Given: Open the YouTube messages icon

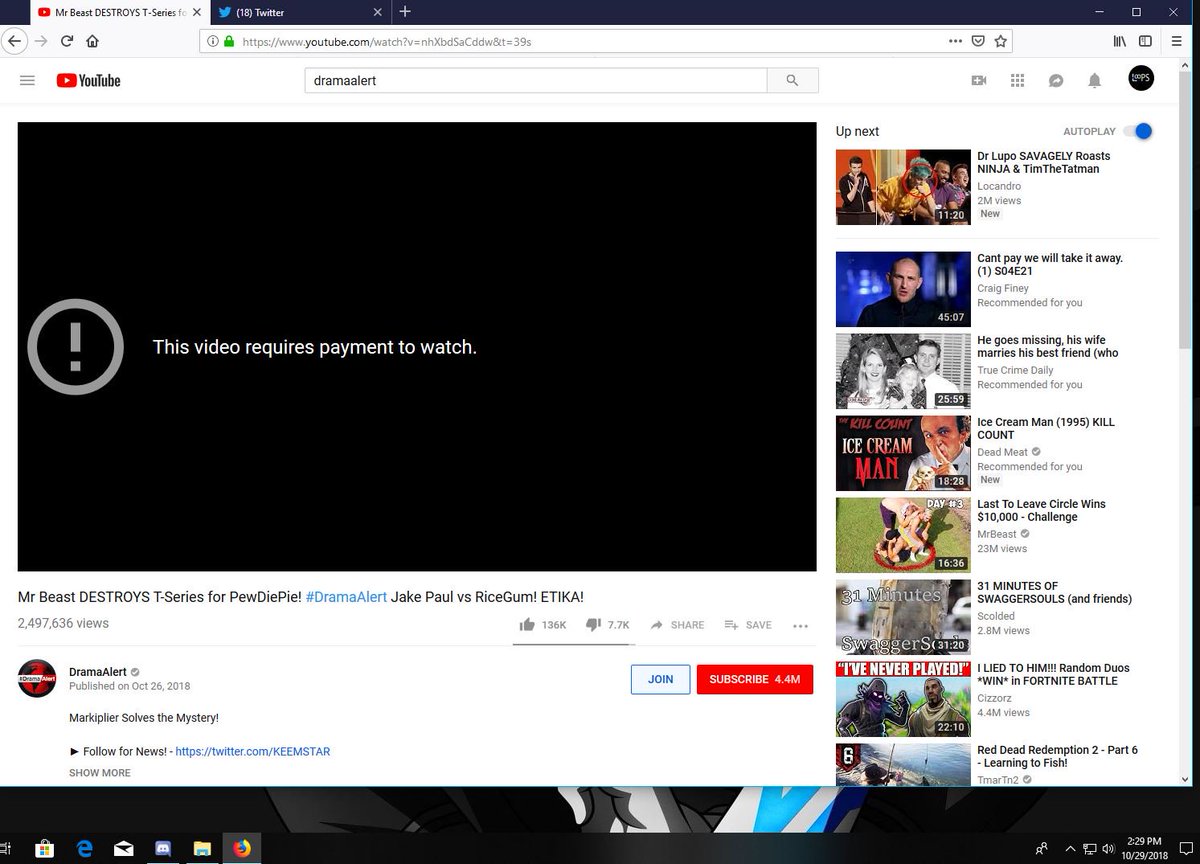Looking at the screenshot, I should [x=1056, y=81].
